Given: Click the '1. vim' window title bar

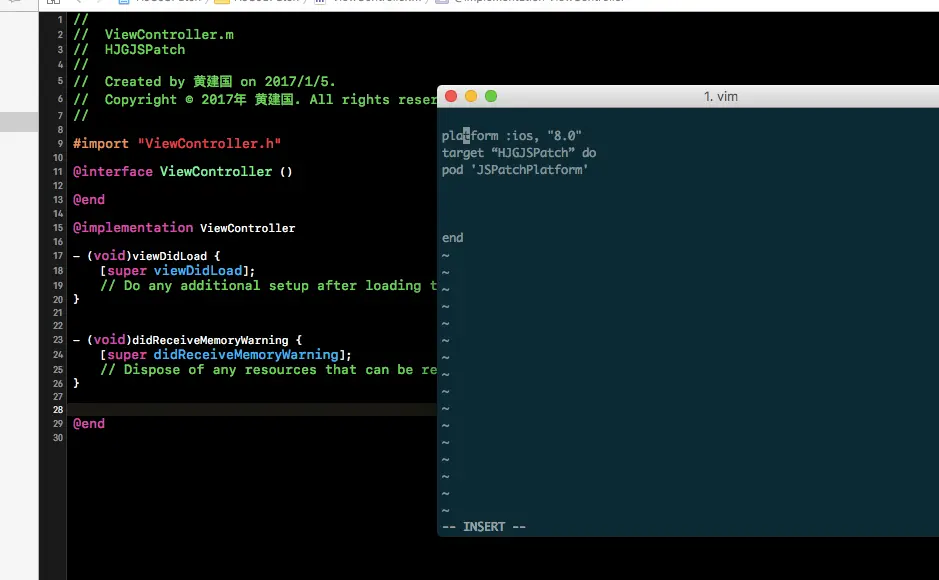Looking at the screenshot, I should point(720,96).
